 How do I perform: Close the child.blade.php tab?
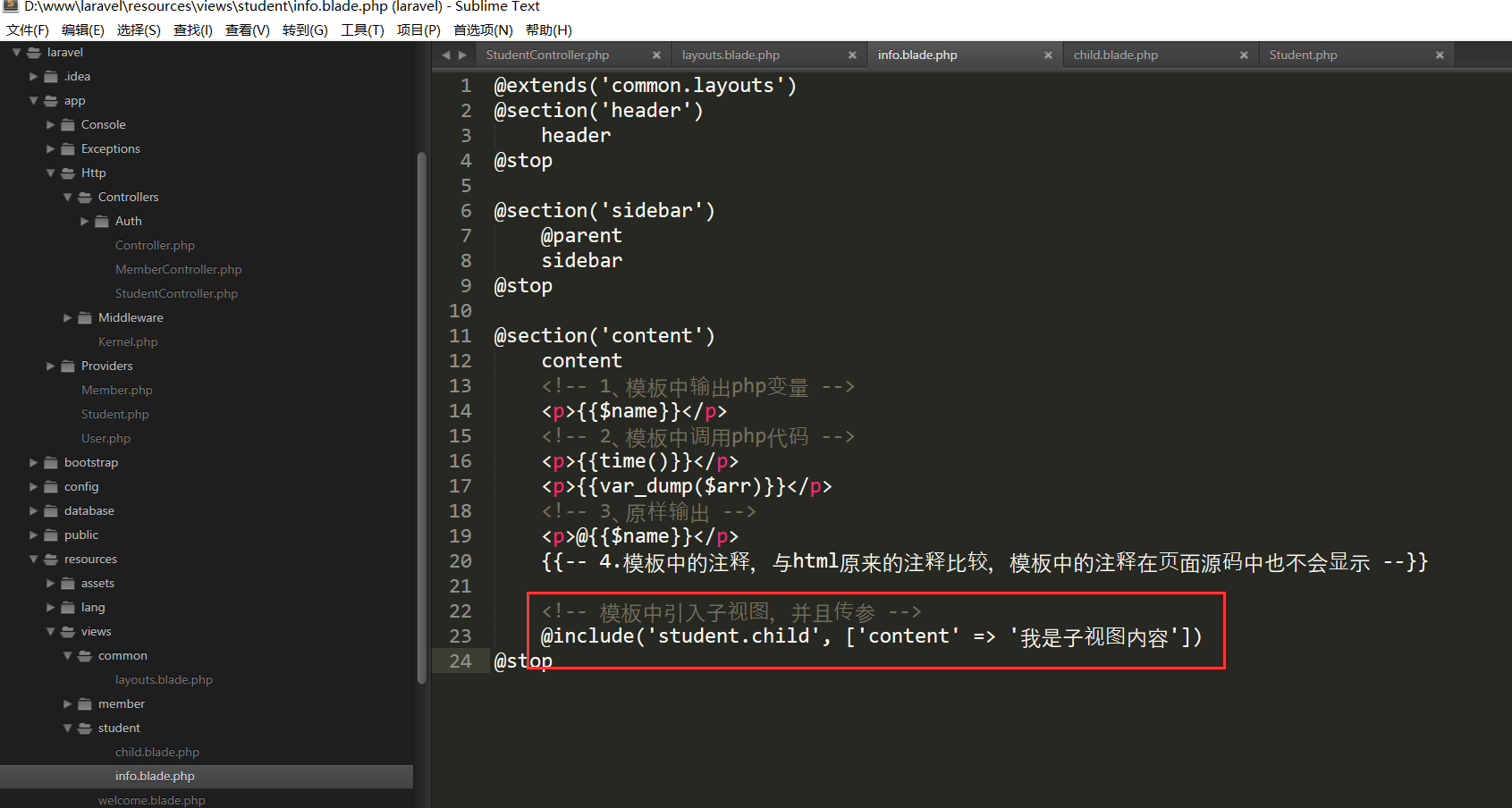coord(1244,55)
